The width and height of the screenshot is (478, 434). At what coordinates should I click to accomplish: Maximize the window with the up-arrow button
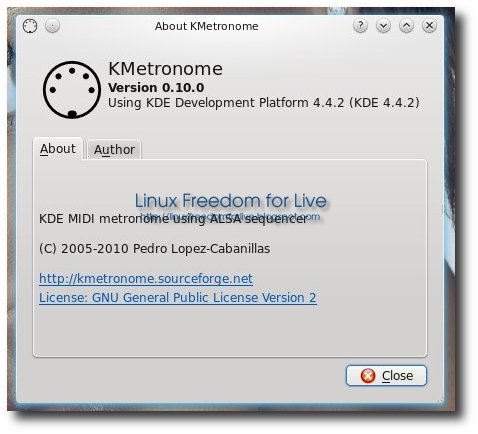[406, 25]
